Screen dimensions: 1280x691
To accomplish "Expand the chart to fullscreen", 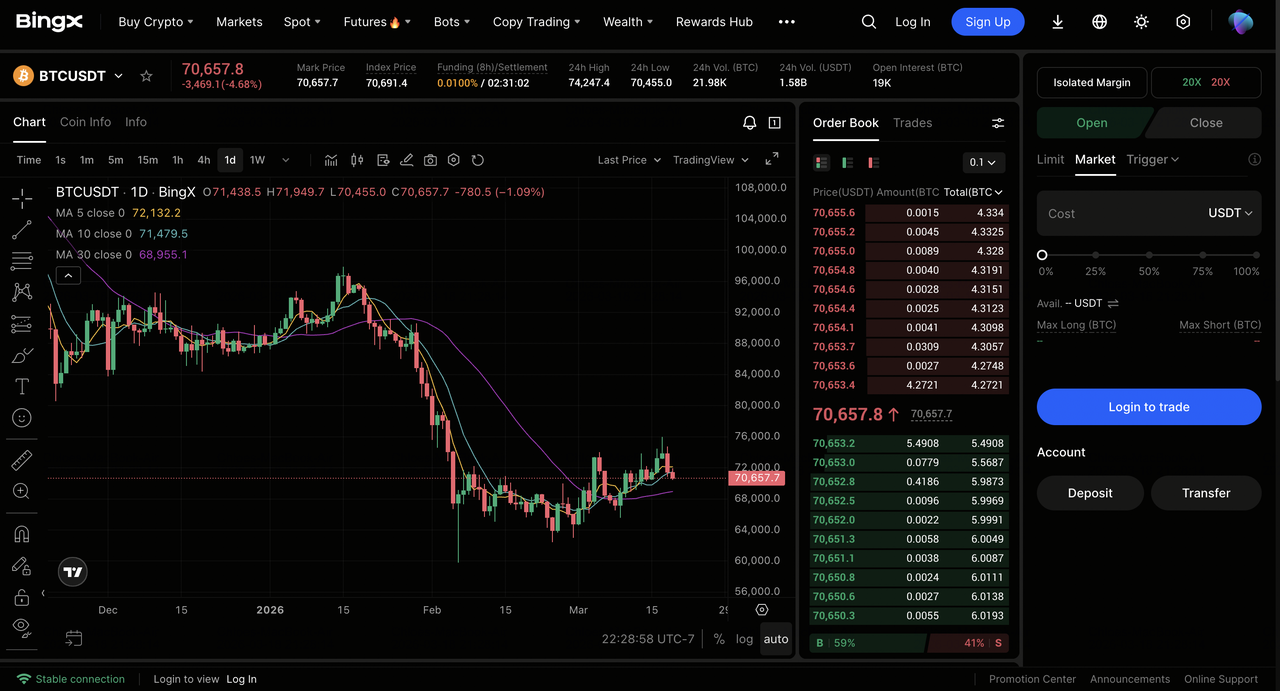I will [x=772, y=160].
